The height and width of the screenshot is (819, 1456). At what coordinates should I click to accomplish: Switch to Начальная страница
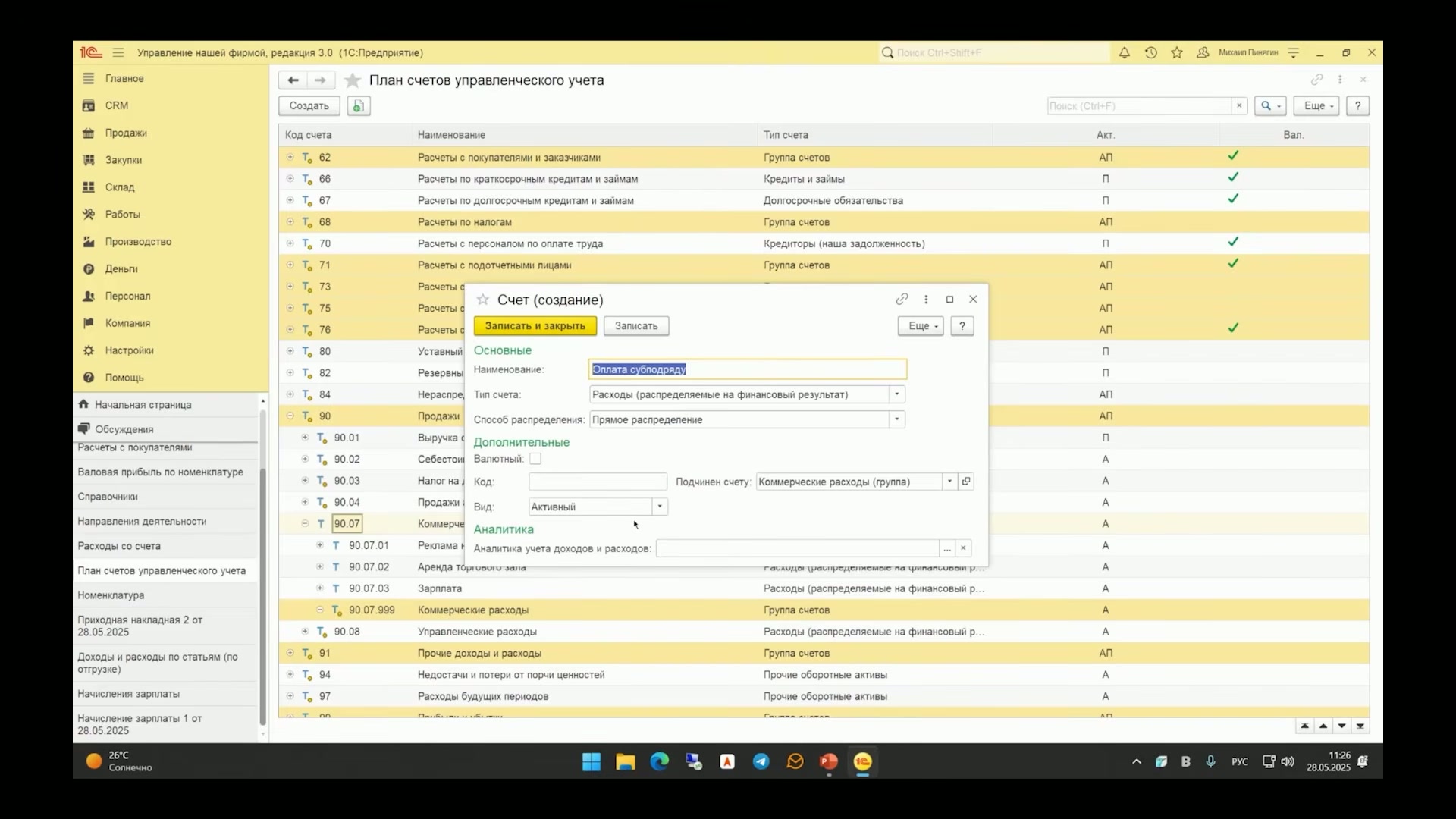click(x=143, y=405)
